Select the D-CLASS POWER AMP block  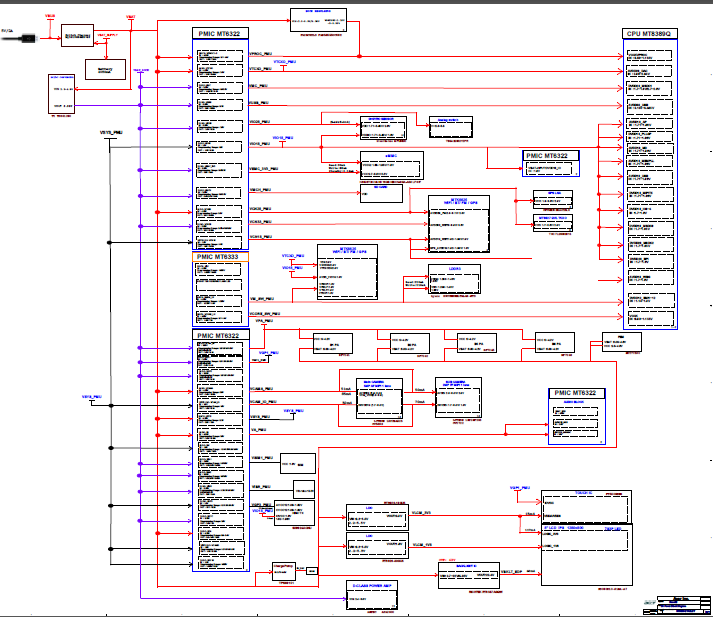372,595
